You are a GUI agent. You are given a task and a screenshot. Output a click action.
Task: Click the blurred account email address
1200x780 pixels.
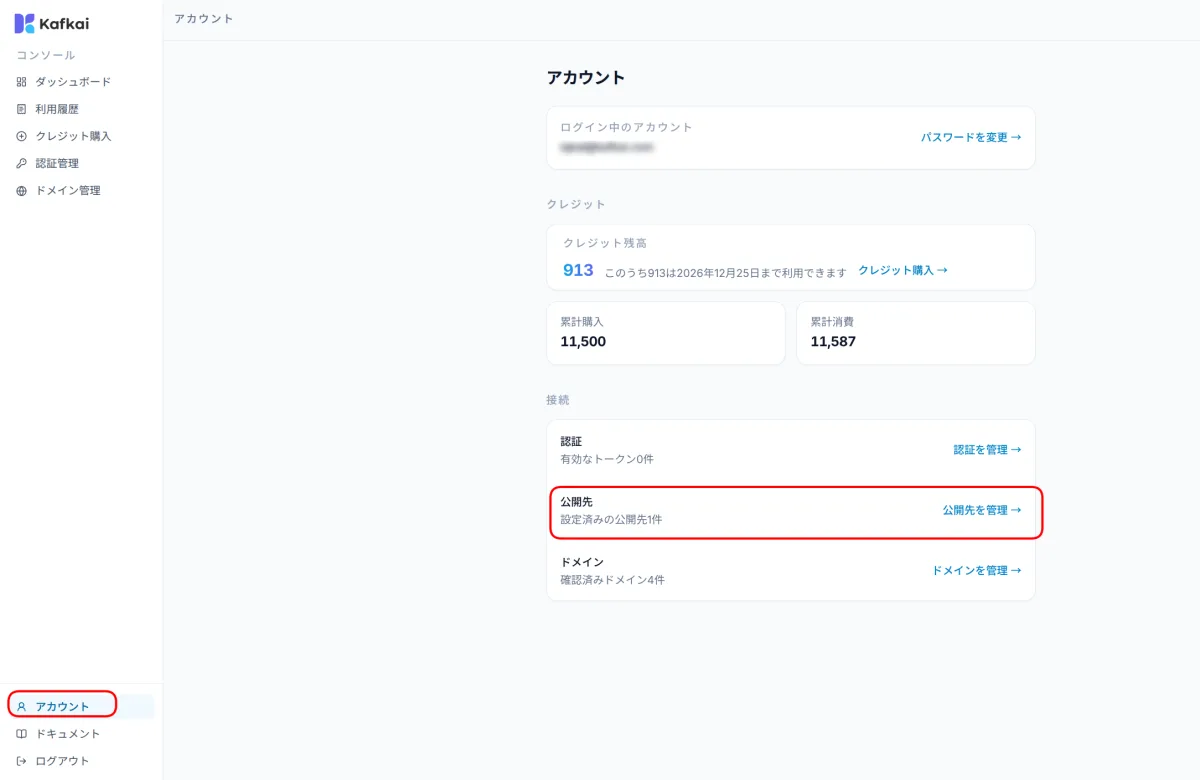tap(607, 147)
